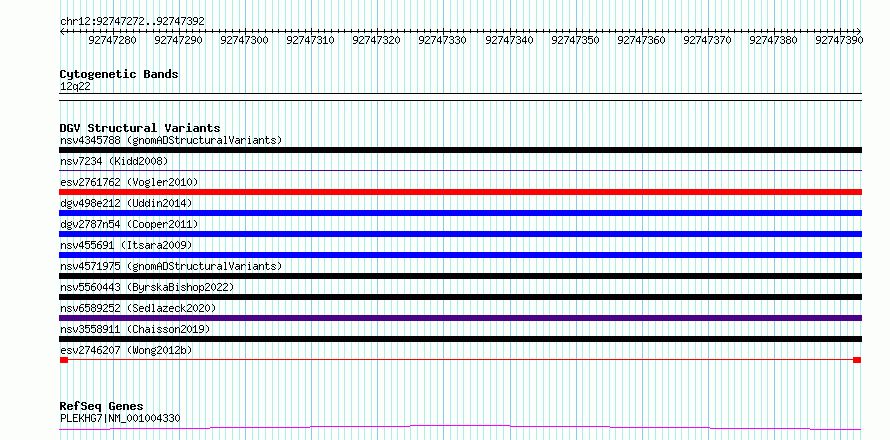Click the blue bar for dgv2787n54
Viewport: 890px width, 440px height.
(460, 234)
